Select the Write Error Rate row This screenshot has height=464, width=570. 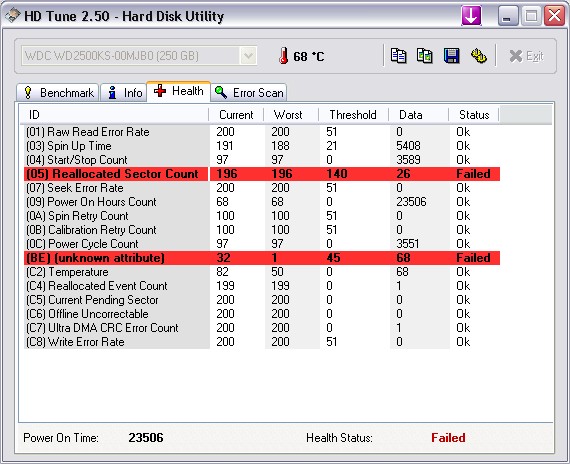(262, 342)
